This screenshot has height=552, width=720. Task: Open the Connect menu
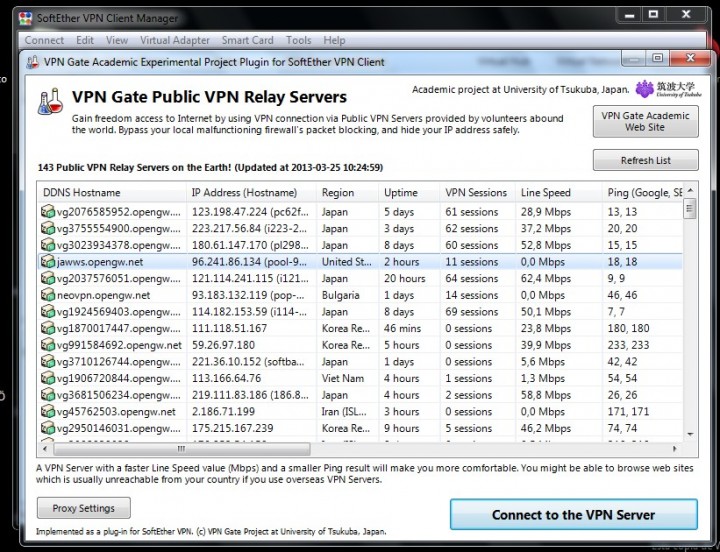pyautogui.click(x=44, y=40)
